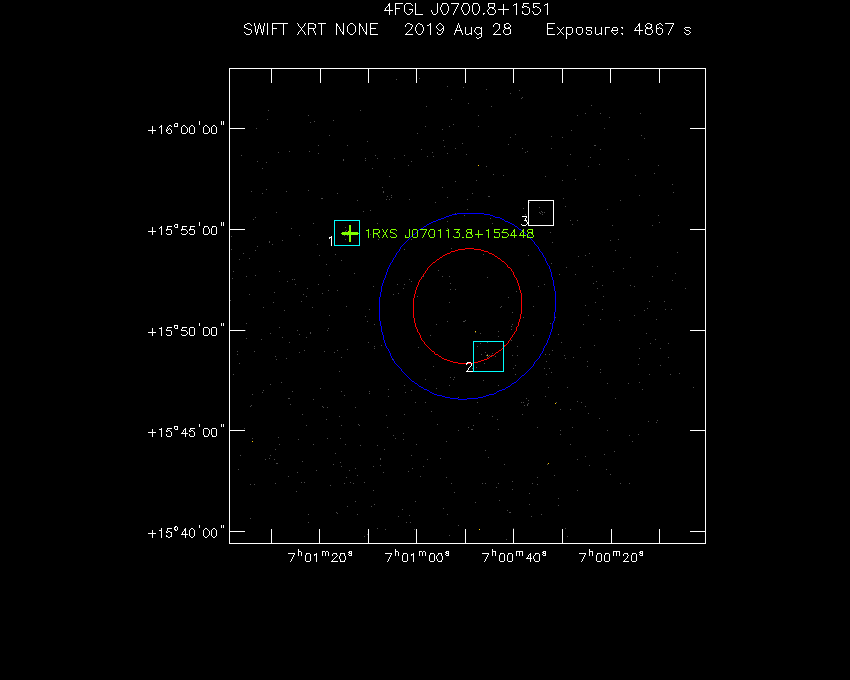Click the number 2 source label
850x680 pixels.
click(x=469, y=368)
